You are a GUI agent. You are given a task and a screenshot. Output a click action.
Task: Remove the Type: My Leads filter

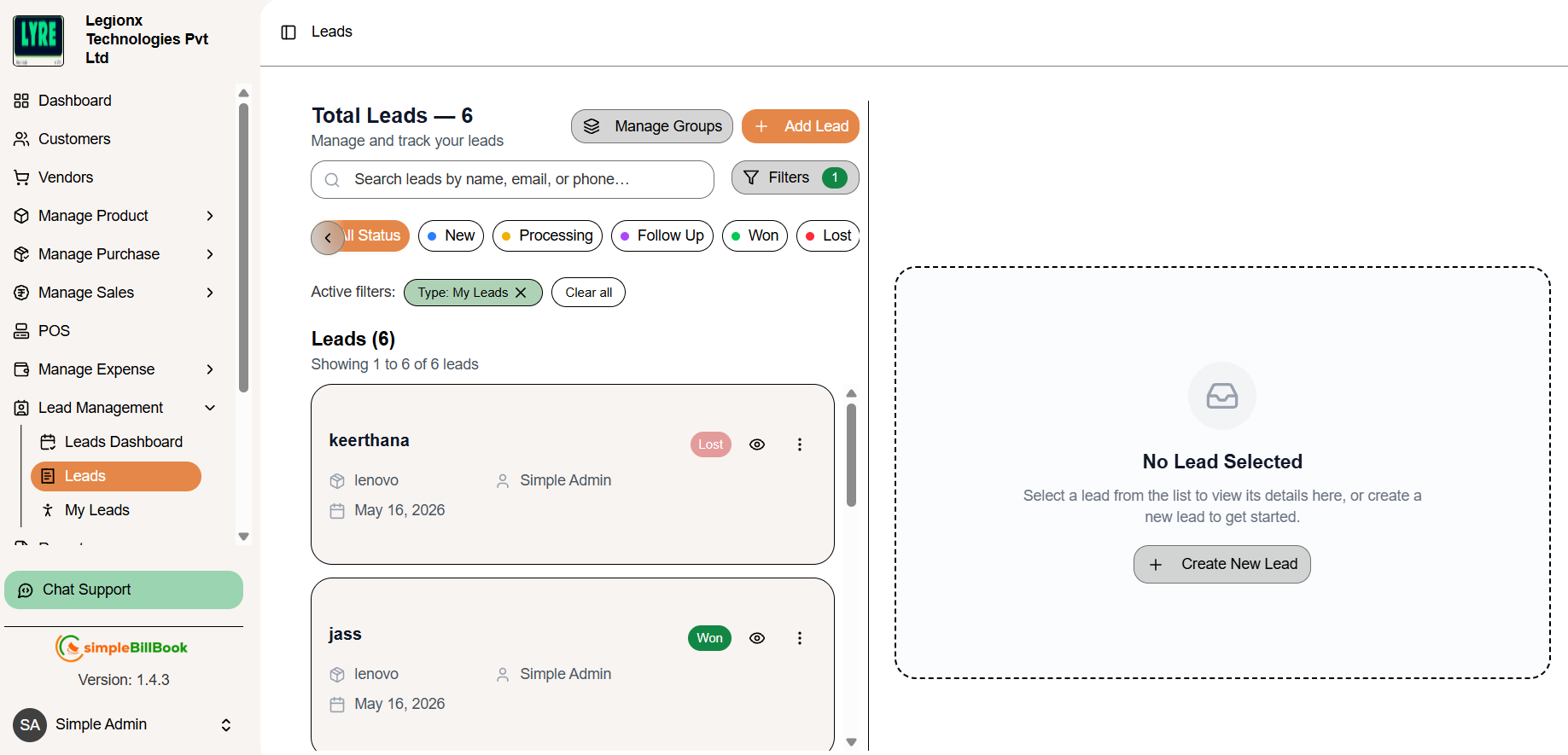click(x=521, y=293)
